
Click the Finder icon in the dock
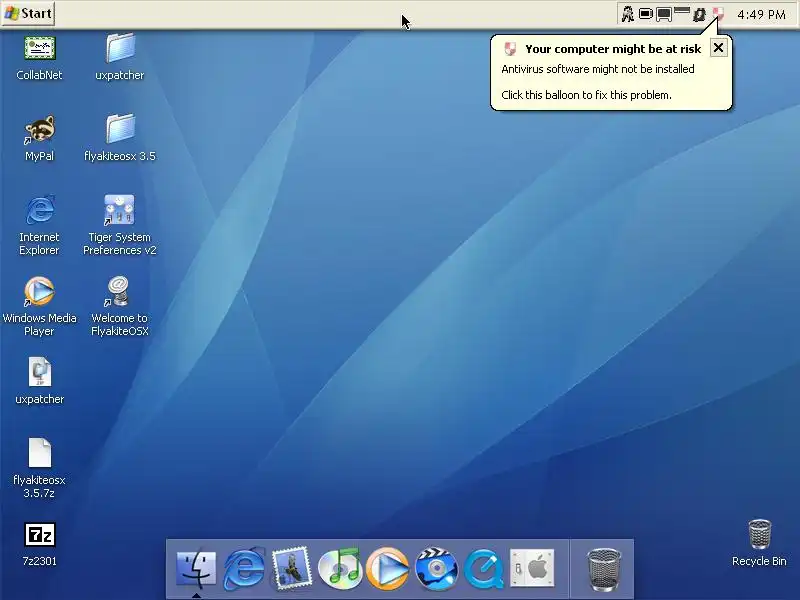[x=196, y=568]
